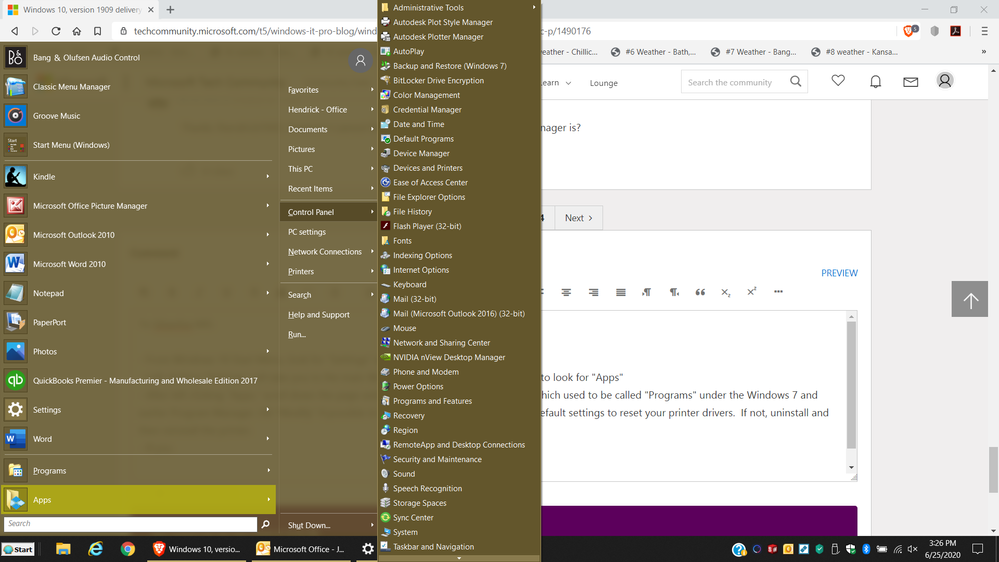The height and width of the screenshot is (562, 999).
Task: Open a new browser tab
Action: point(170,10)
